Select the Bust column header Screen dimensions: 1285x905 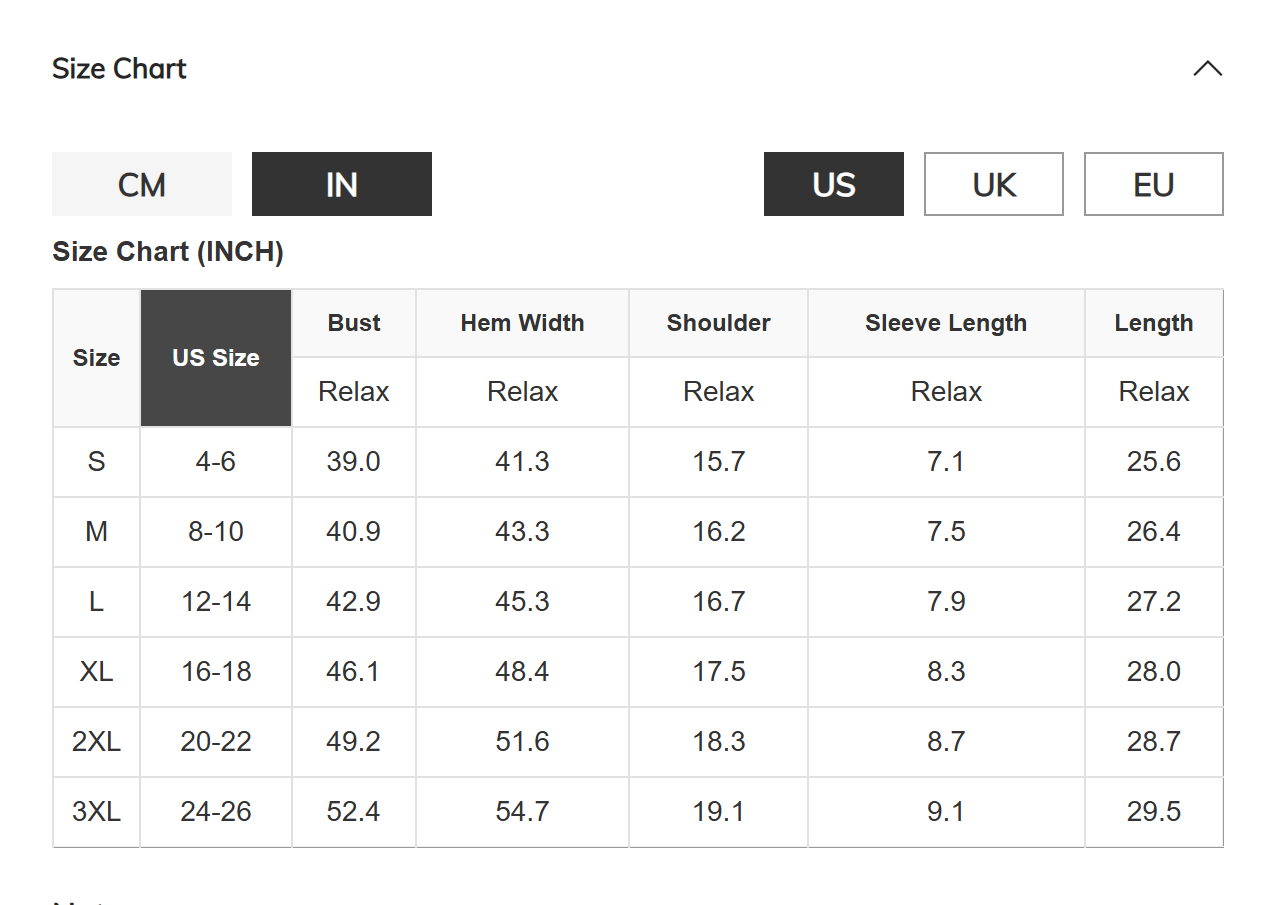[354, 323]
